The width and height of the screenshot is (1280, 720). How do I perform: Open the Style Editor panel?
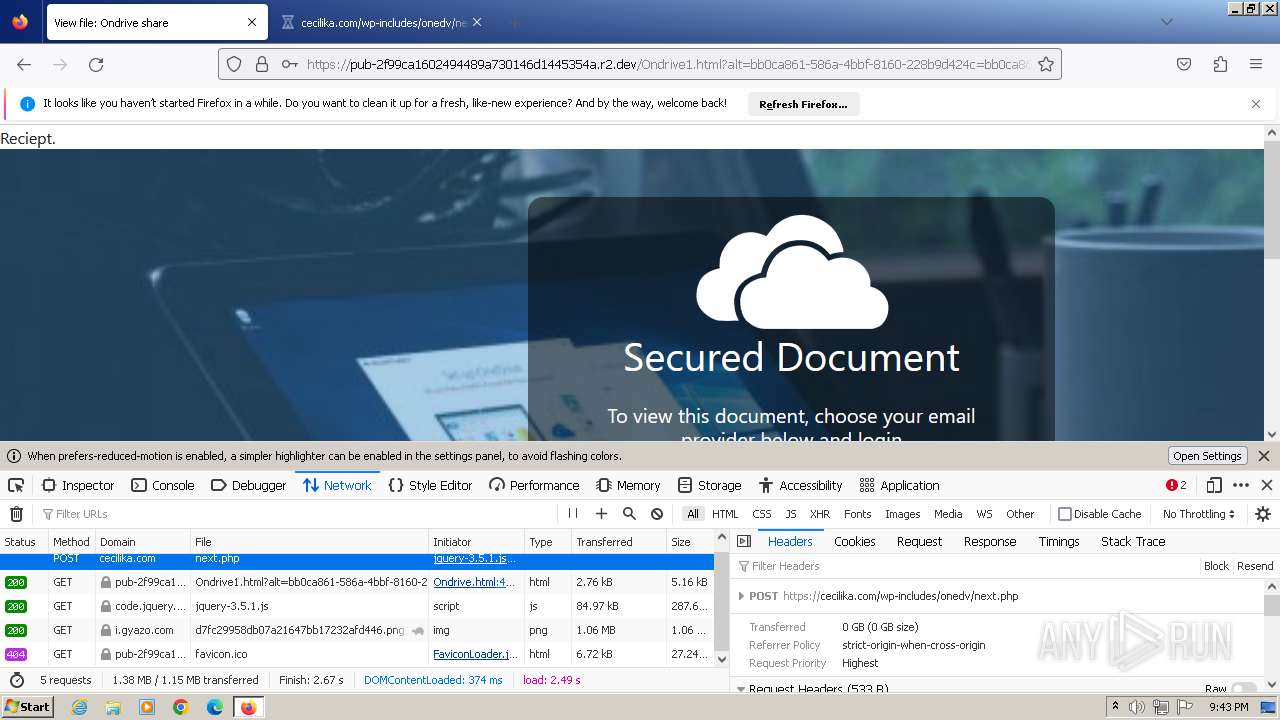[x=430, y=485]
